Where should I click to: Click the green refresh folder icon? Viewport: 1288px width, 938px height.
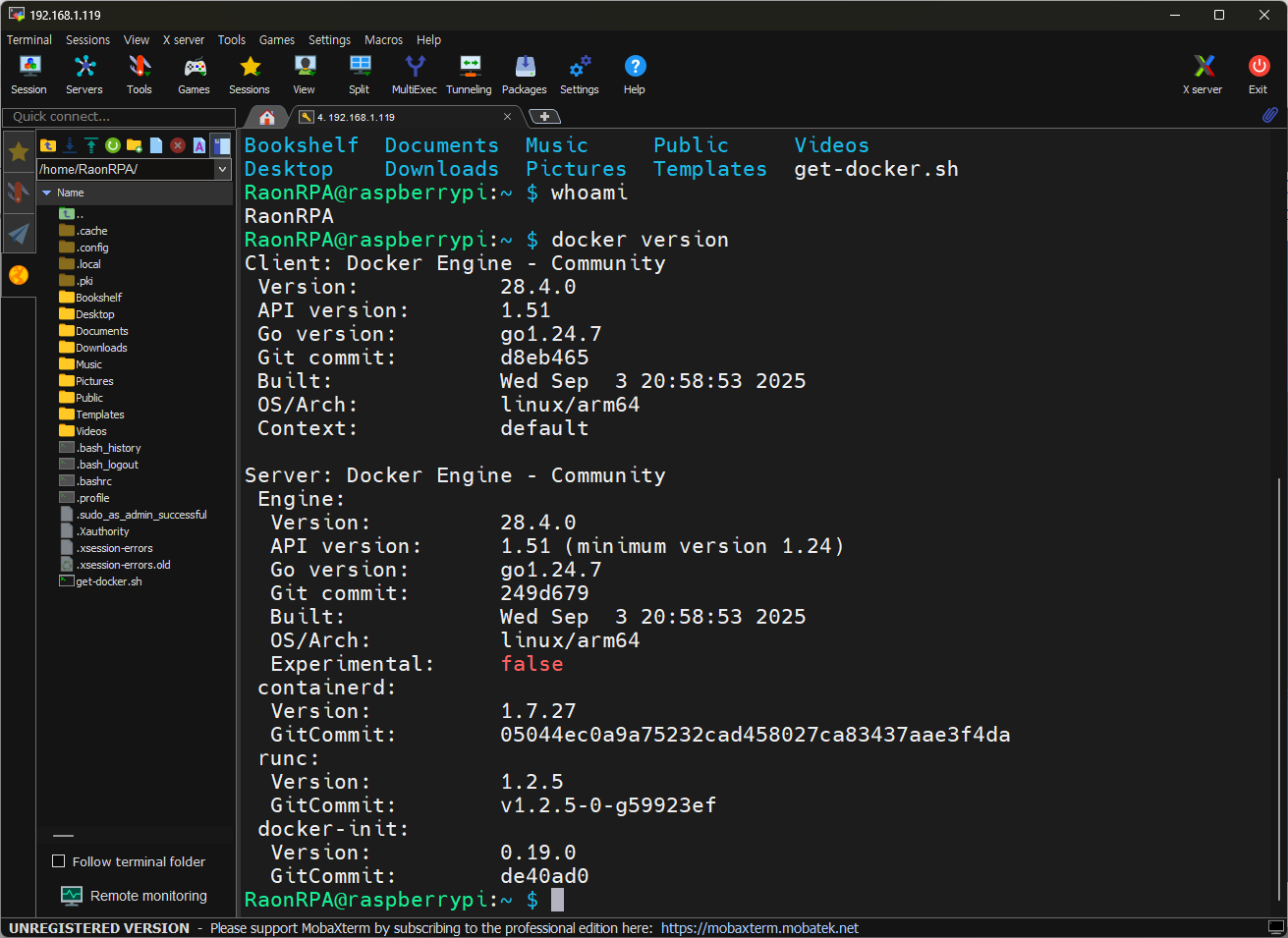tap(112, 145)
